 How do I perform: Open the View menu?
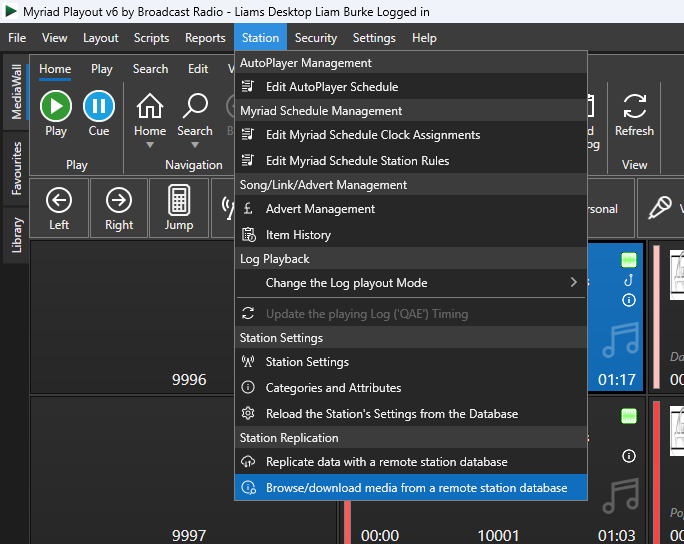(55, 38)
